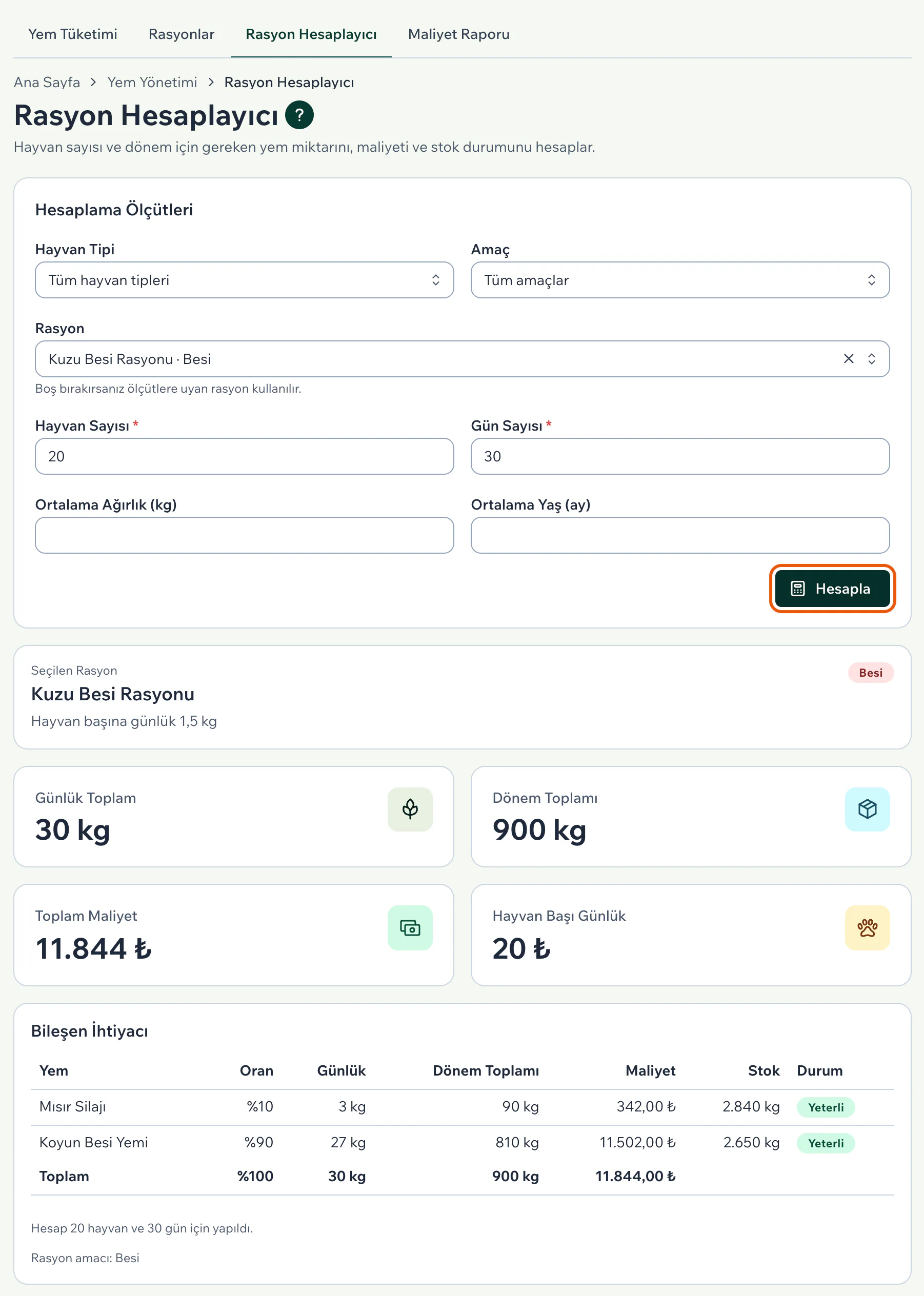The height and width of the screenshot is (1296, 924).
Task: Click the Kuzu Besi Rasyonu heading
Action: (113, 694)
